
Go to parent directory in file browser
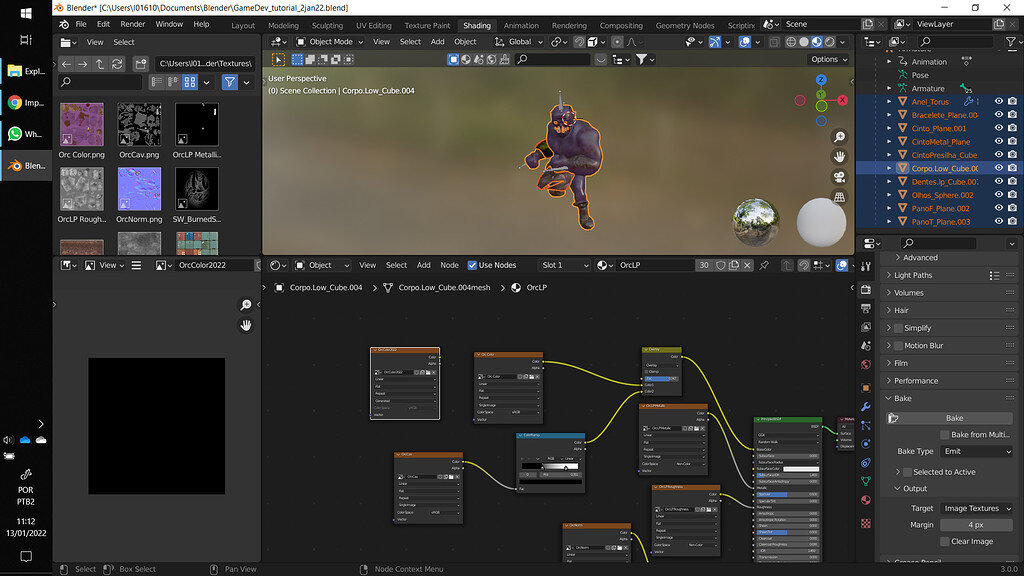[x=99, y=63]
